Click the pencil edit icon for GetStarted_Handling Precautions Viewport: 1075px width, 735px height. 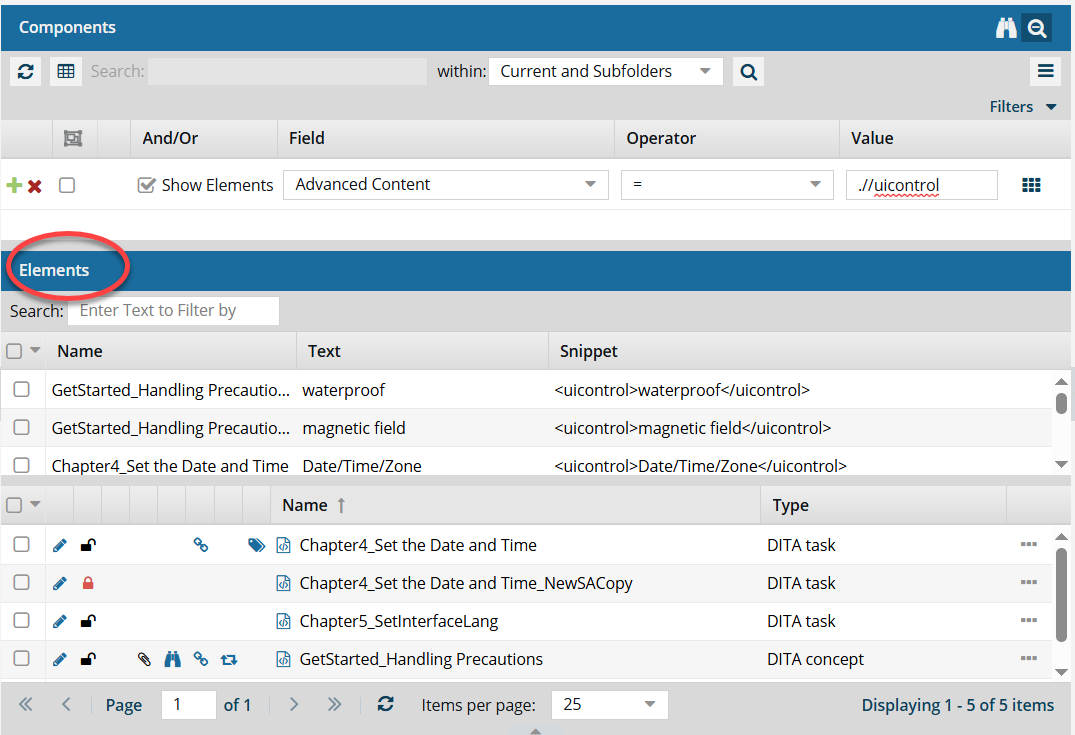[x=60, y=659]
